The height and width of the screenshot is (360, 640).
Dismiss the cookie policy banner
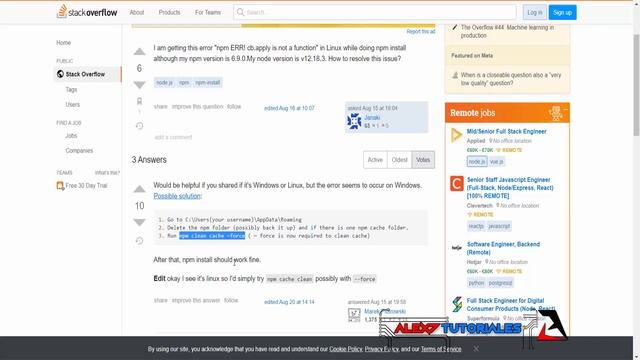pyautogui.click(x=476, y=349)
